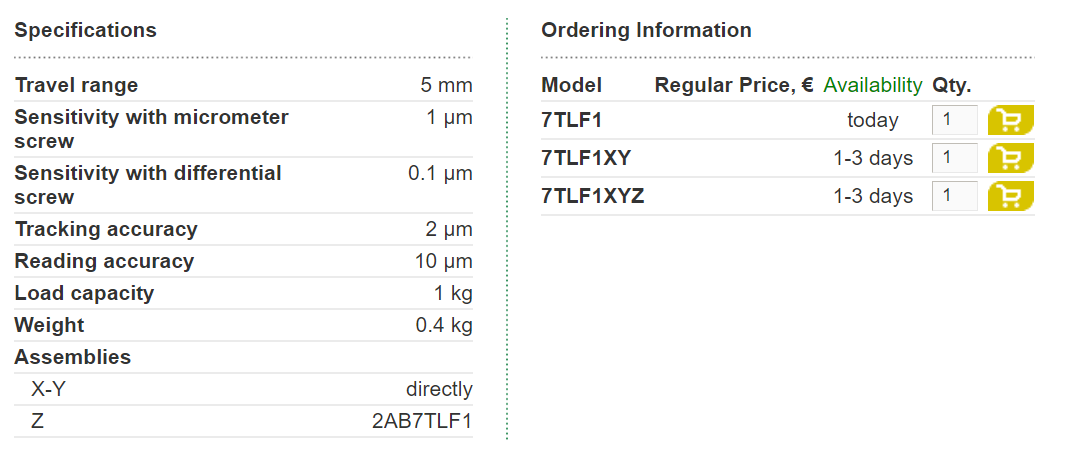Click the X-Y assembly "directly" value
Screen dimensions: 1069x459
pos(439,389)
